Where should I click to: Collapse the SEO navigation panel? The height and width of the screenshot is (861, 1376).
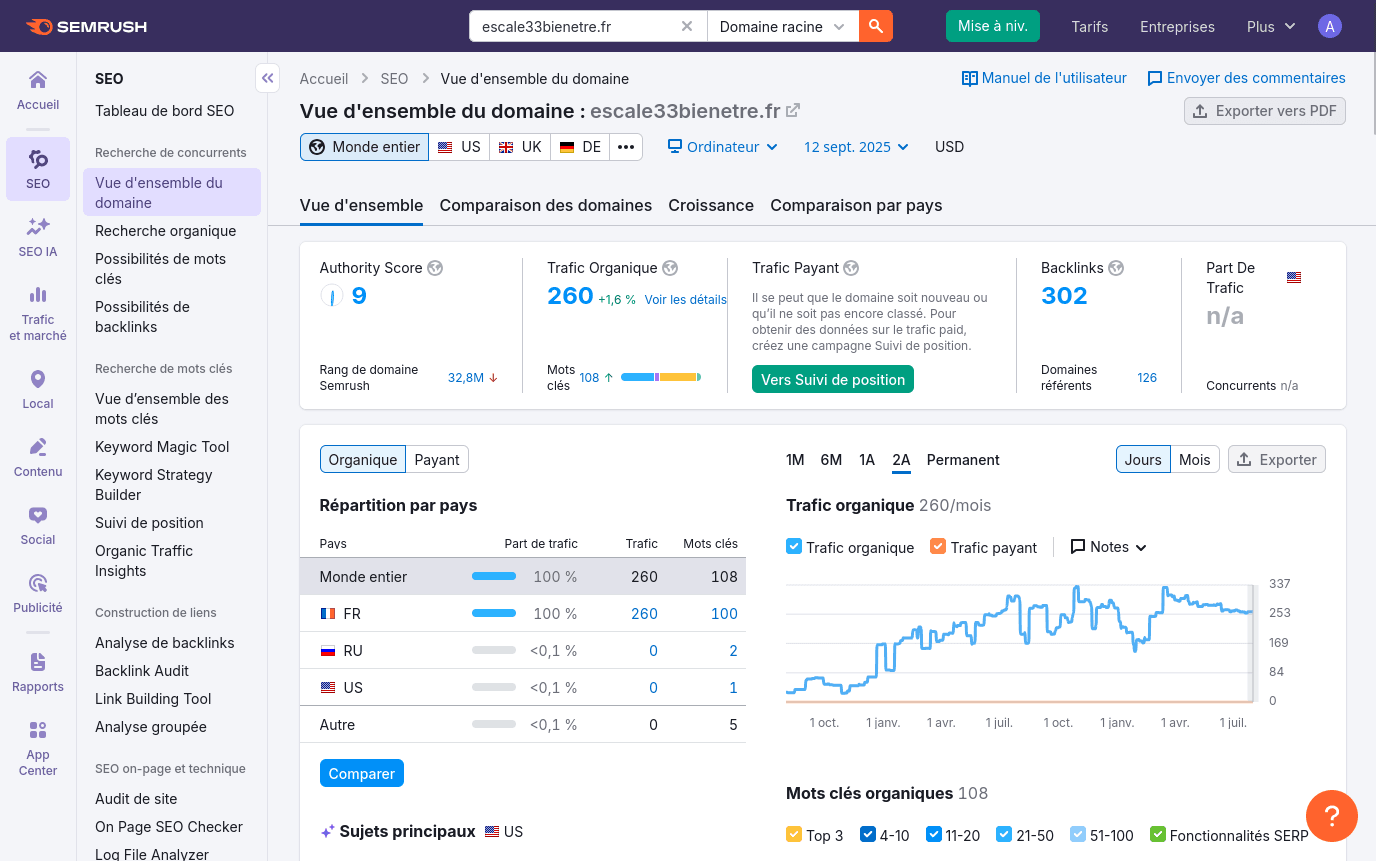click(267, 78)
